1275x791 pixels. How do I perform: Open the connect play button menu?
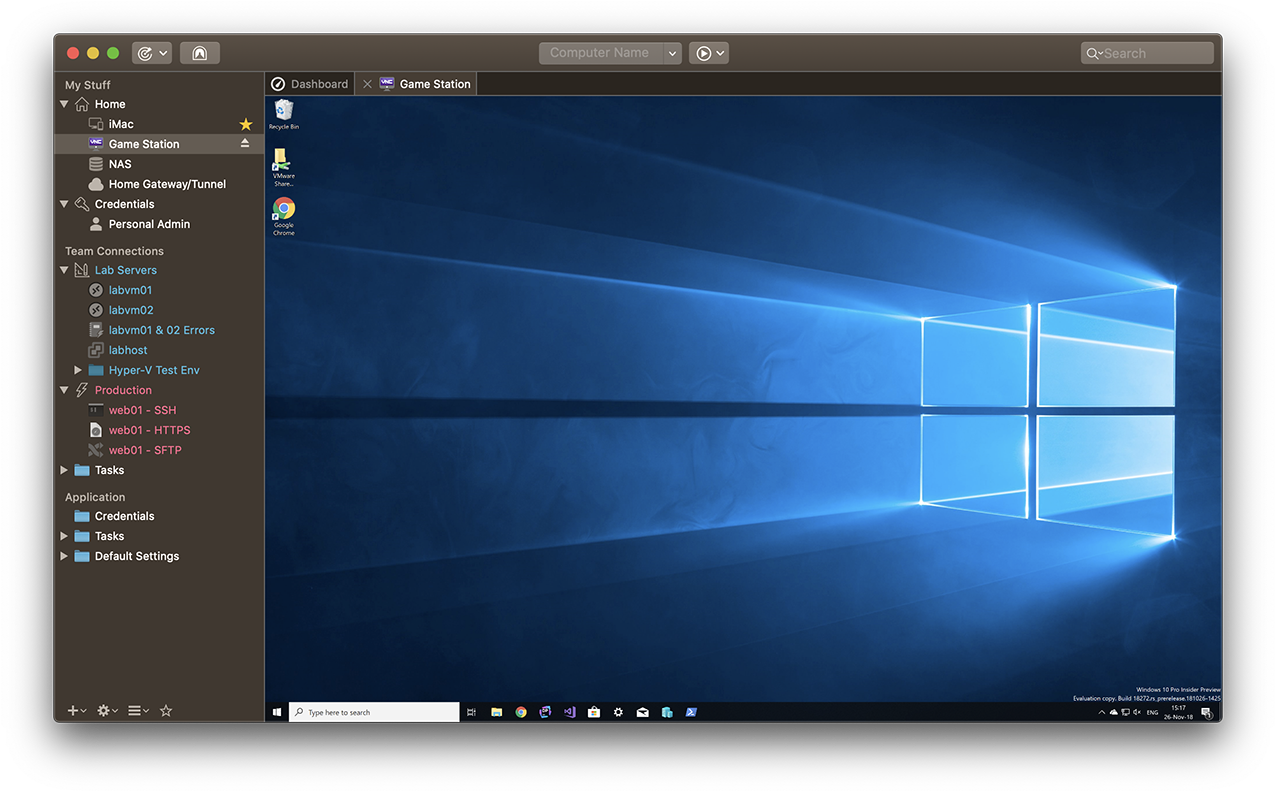(709, 53)
